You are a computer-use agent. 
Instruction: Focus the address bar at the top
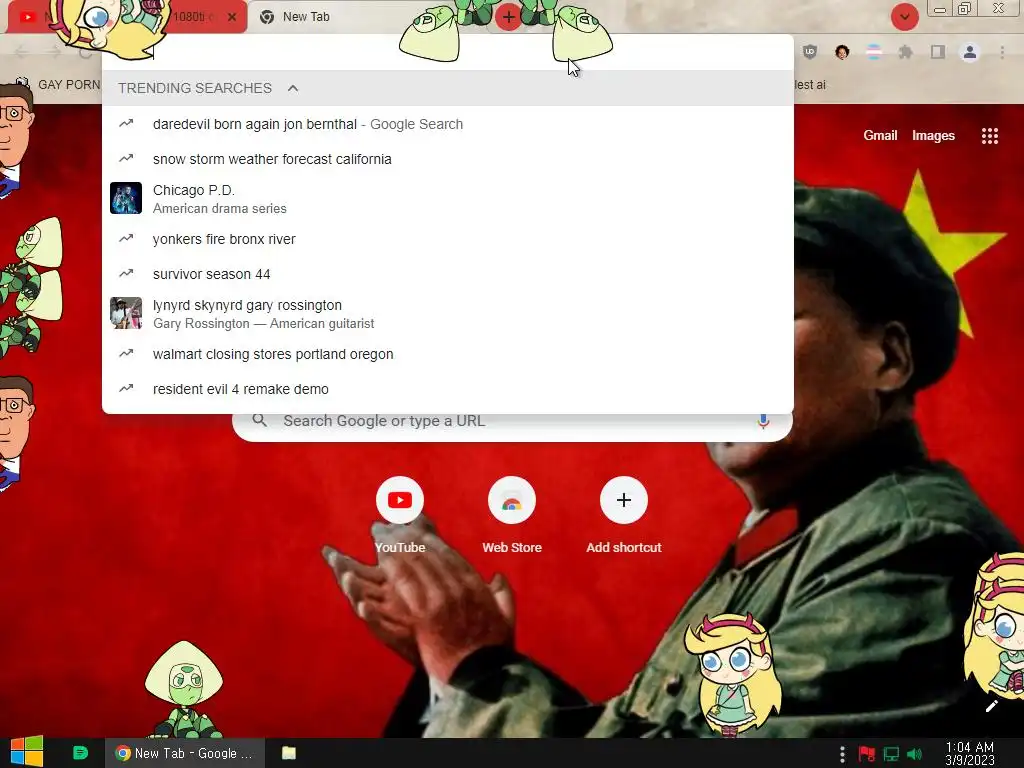[x=448, y=52]
